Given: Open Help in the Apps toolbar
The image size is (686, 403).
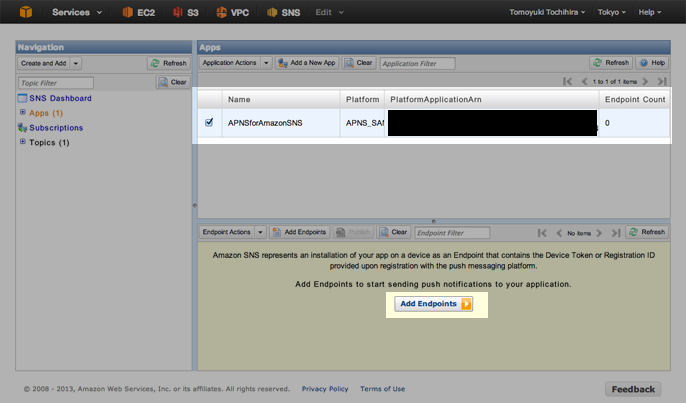Looking at the screenshot, I should pos(653,63).
